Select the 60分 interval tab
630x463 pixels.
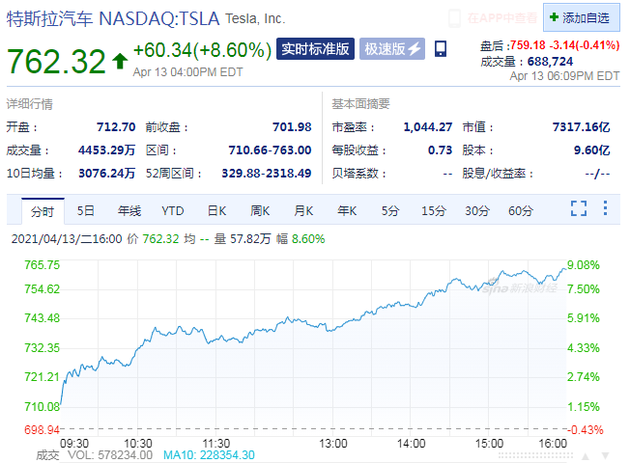(x=521, y=211)
